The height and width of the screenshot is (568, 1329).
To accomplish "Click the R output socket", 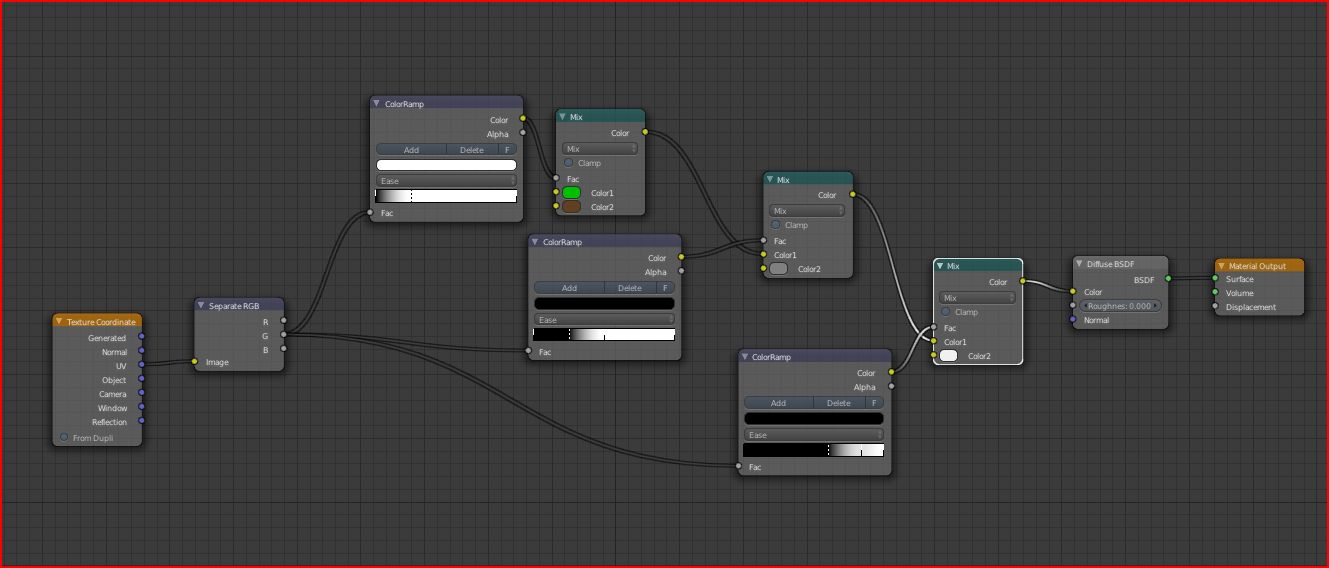I will (283, 321).
